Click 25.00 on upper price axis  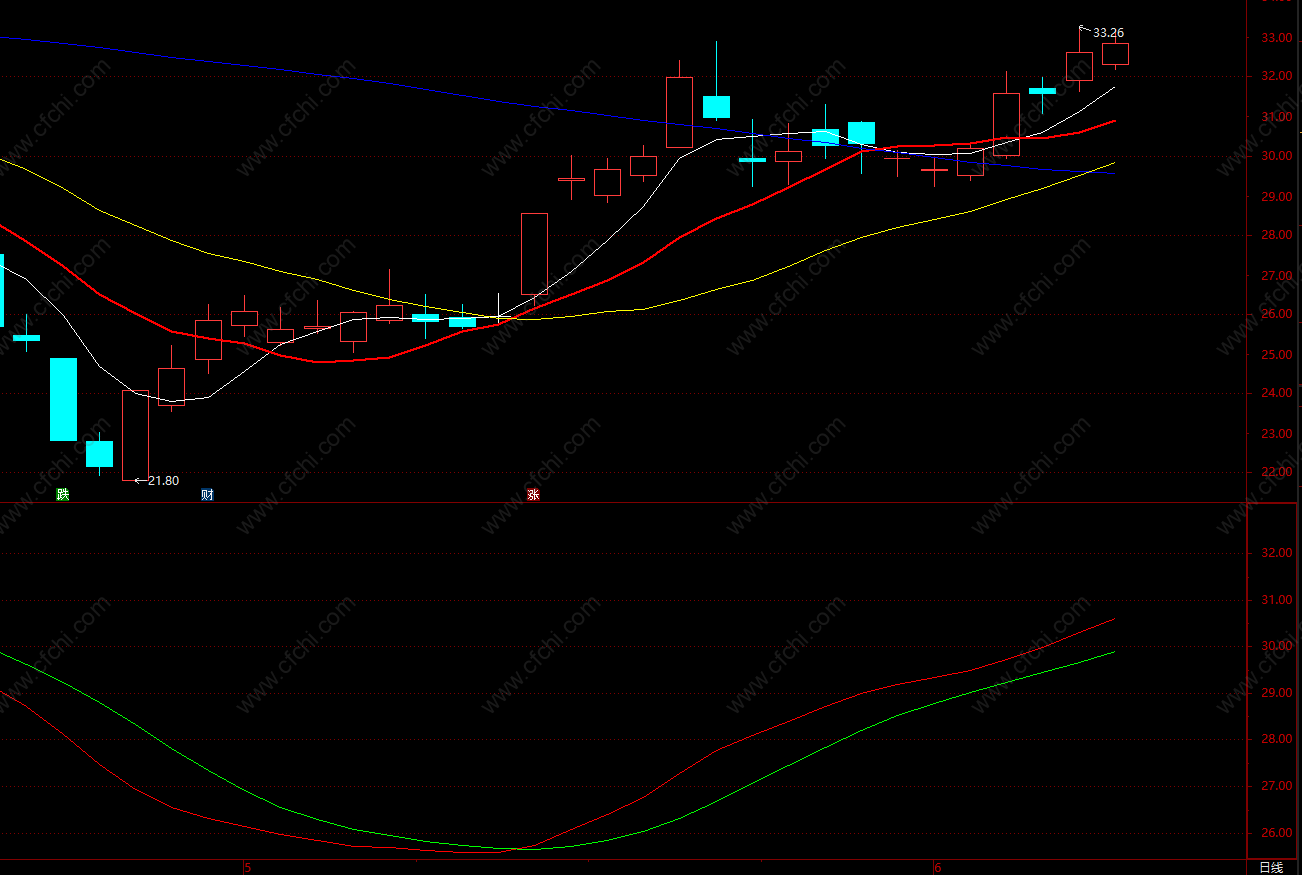click(1275, 355)
